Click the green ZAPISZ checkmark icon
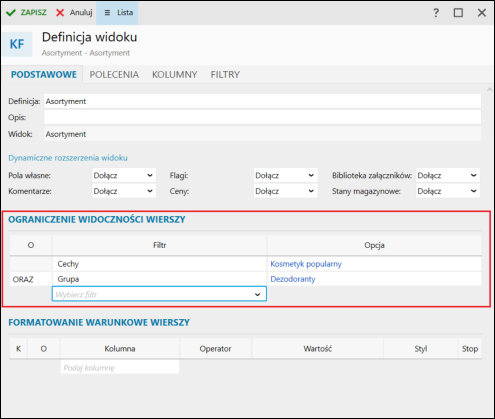 click(x=11, y=13)
